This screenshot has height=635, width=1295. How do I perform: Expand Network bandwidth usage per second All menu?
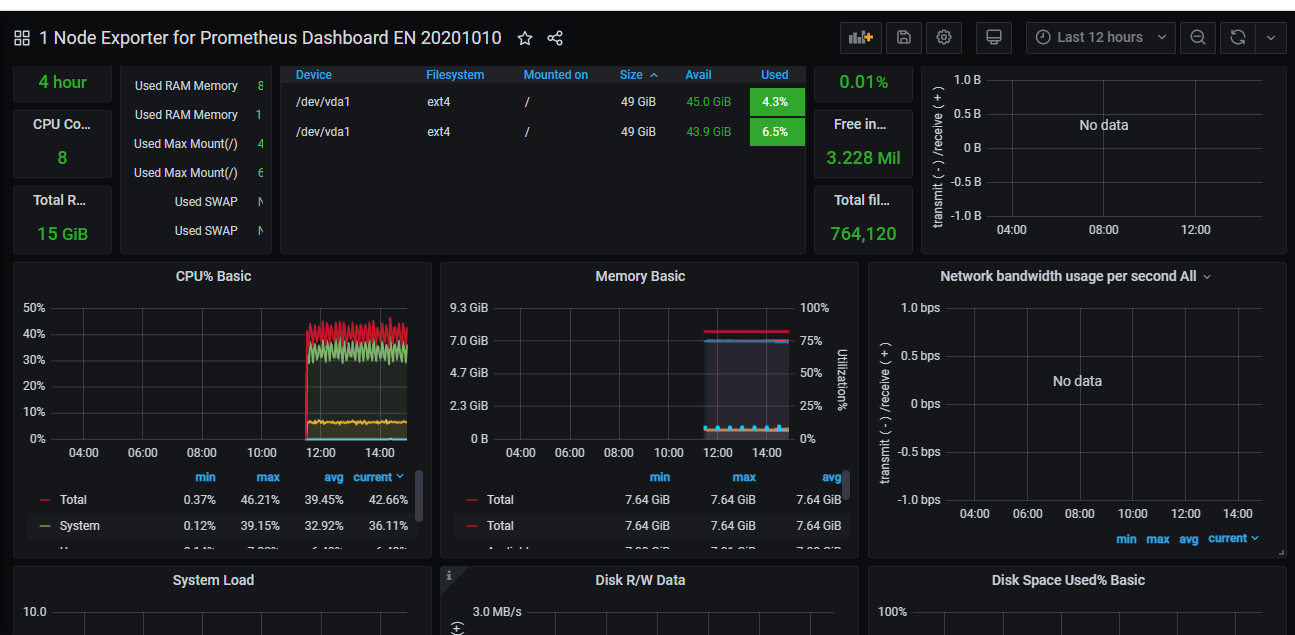point(1075,276)
